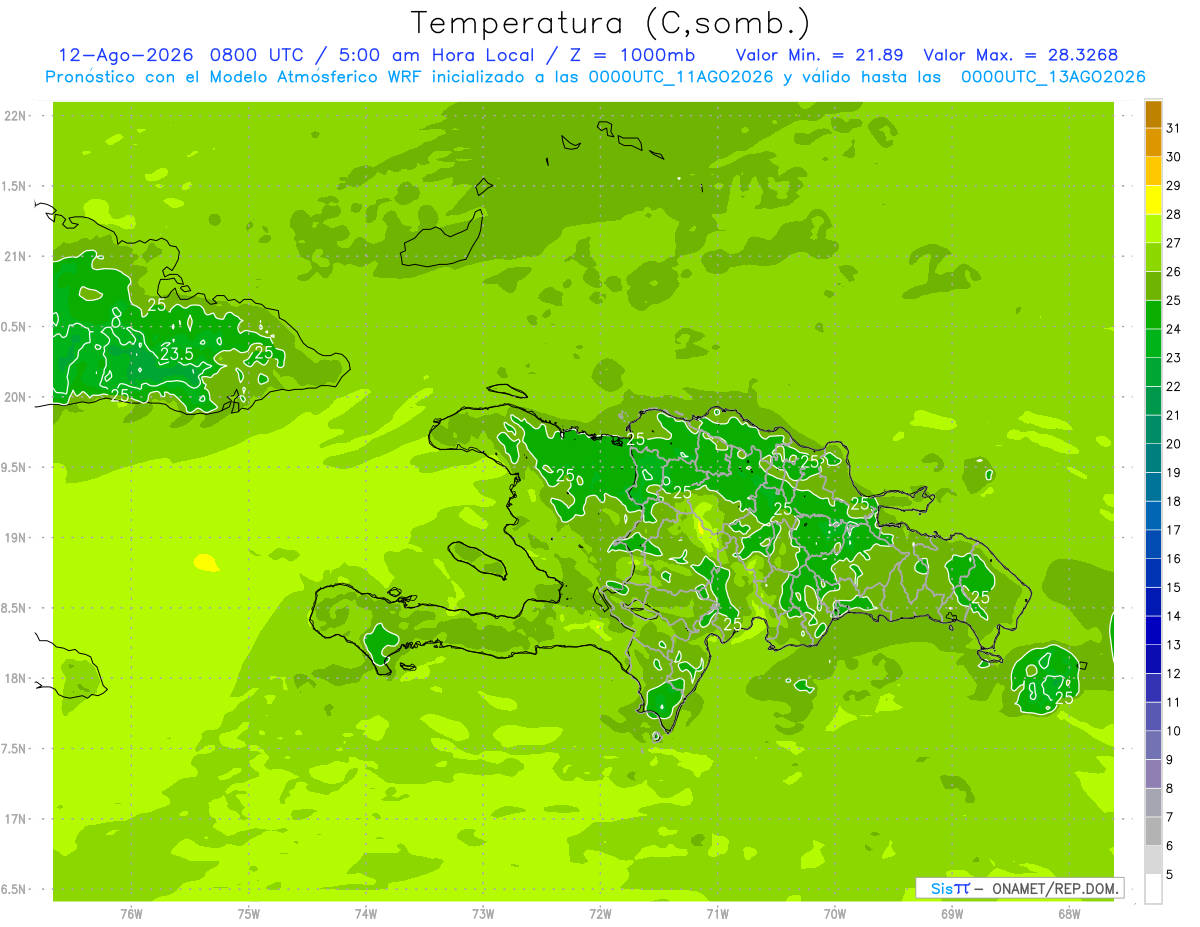The height and width of the screenshot is (927, 1200).
Task: Click the "22N" latitude axis label
Action: 16,116
